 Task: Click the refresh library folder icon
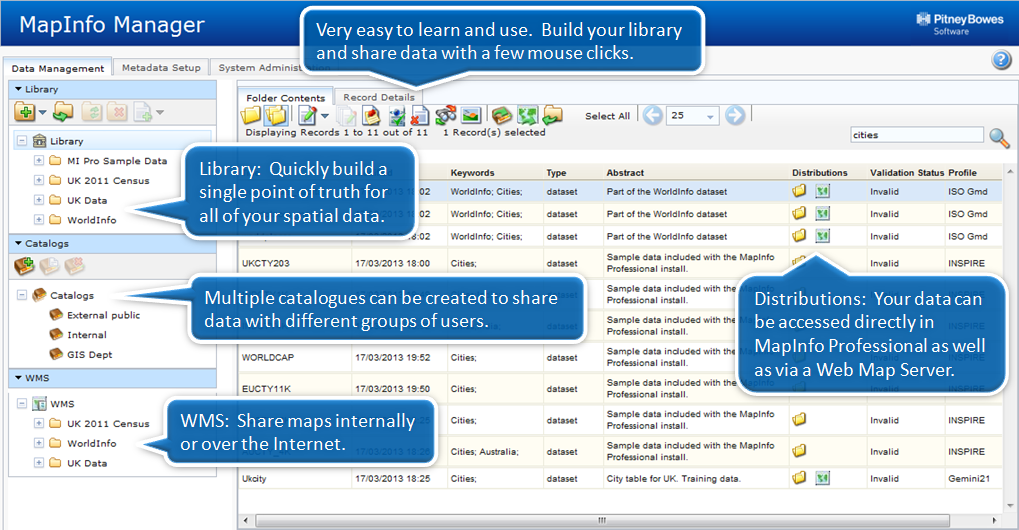(63, 112)
